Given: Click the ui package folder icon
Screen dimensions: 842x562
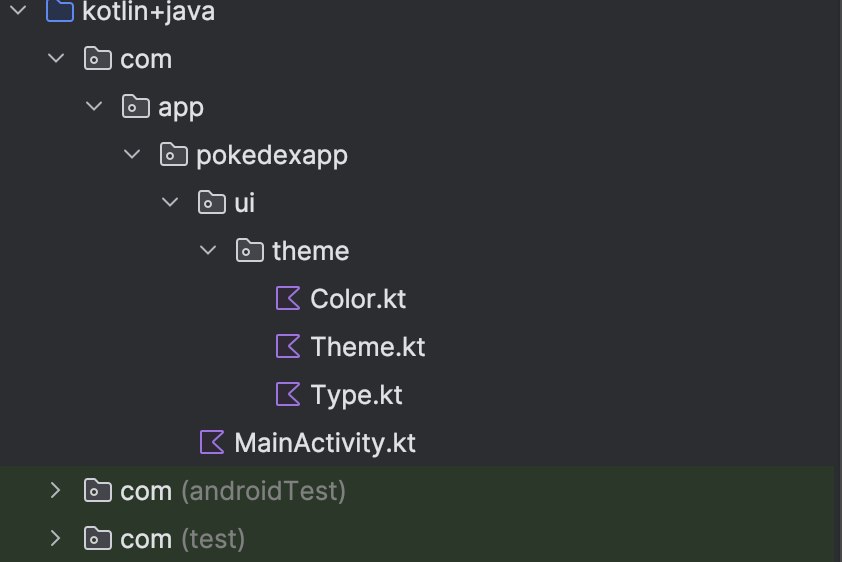Looking at the screenshot, I should (211, 202).
